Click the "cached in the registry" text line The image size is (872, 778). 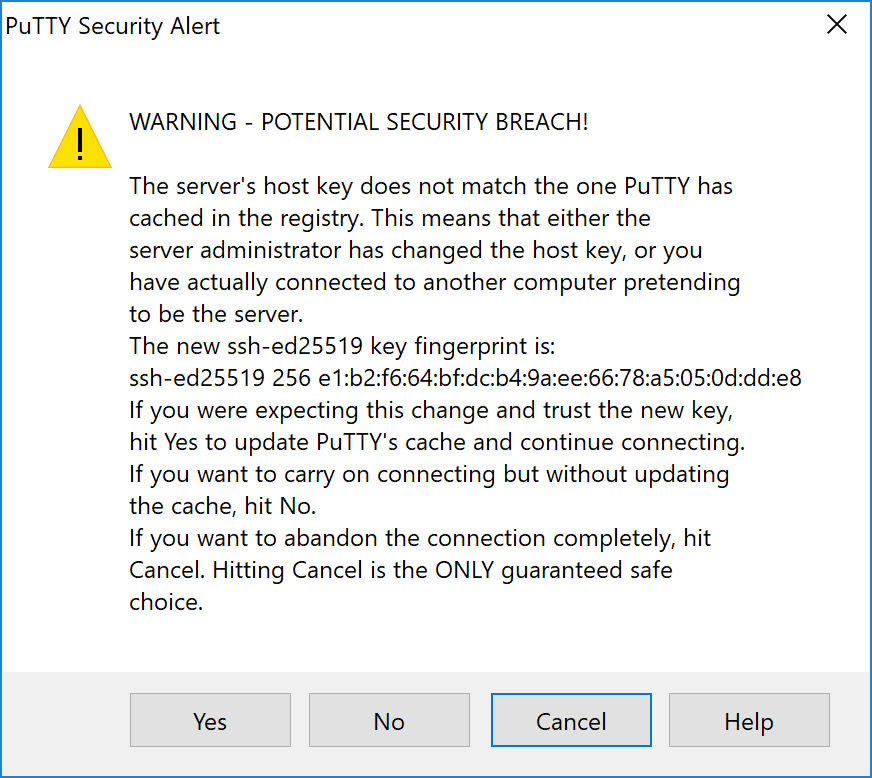[x=390, y=218]
